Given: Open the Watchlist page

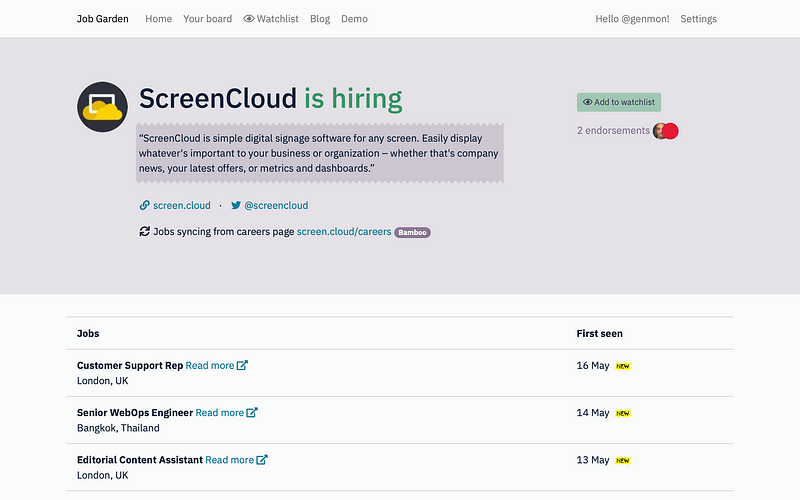Looking at the screenshot, I should point(271,19).
